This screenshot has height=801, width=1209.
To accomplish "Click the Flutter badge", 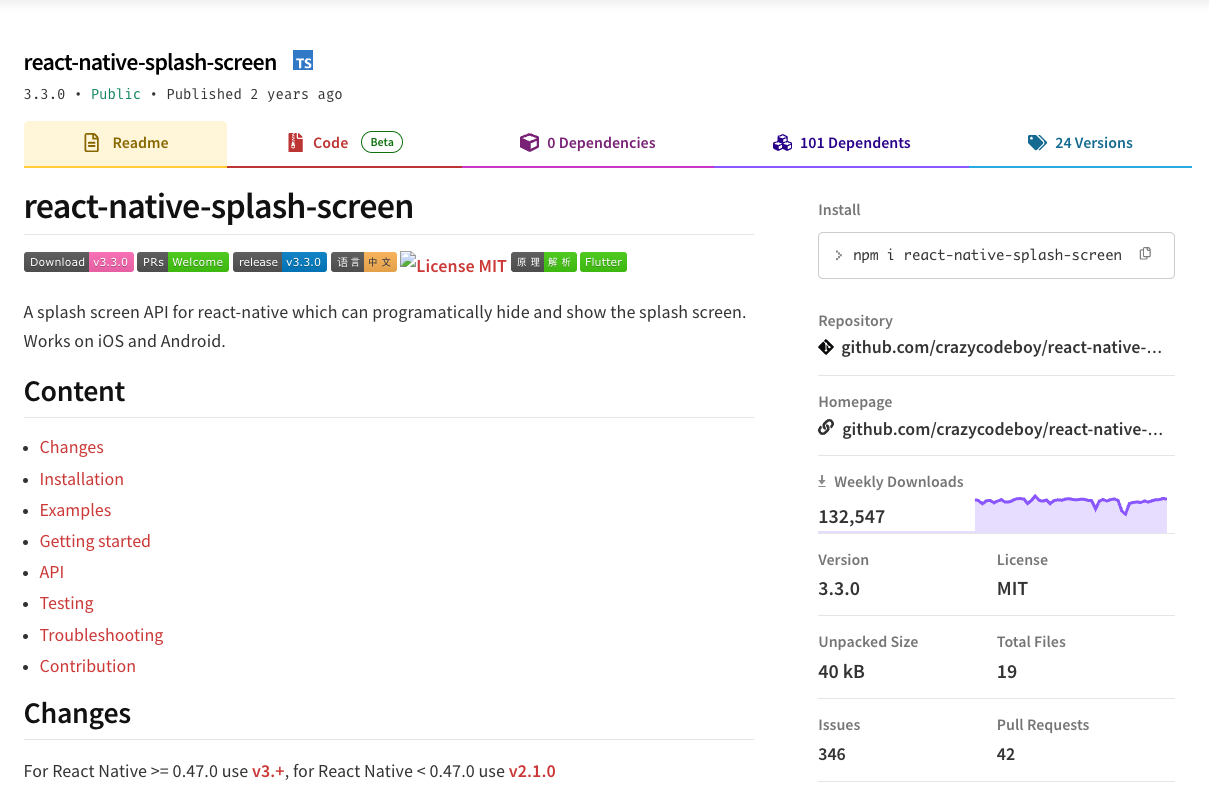I will point(604,262).
